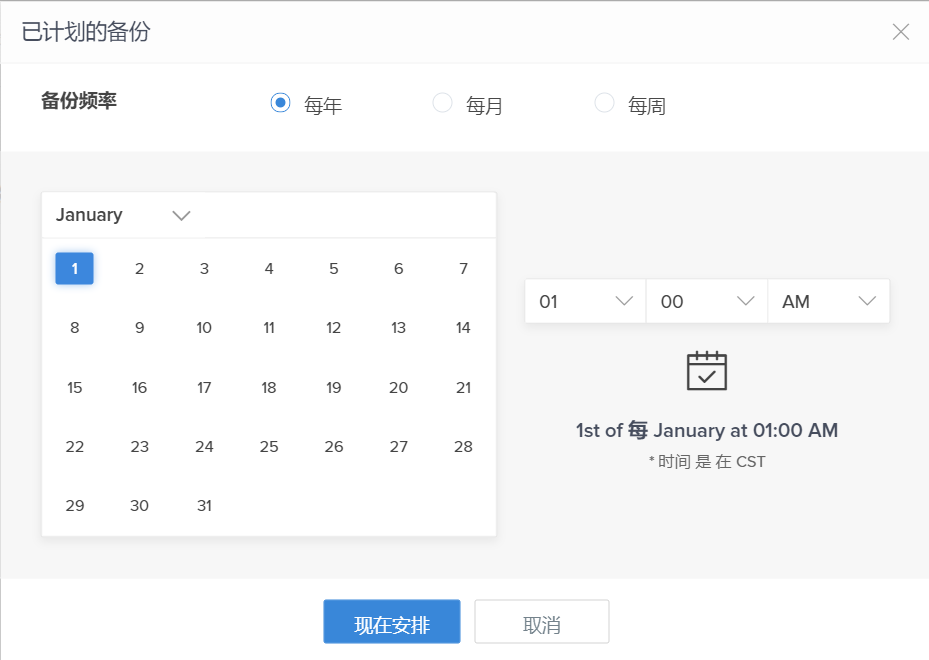This screenshot has height=660, width=929.
Task: Click day 20 in the calendar
Action: (398, 388)
